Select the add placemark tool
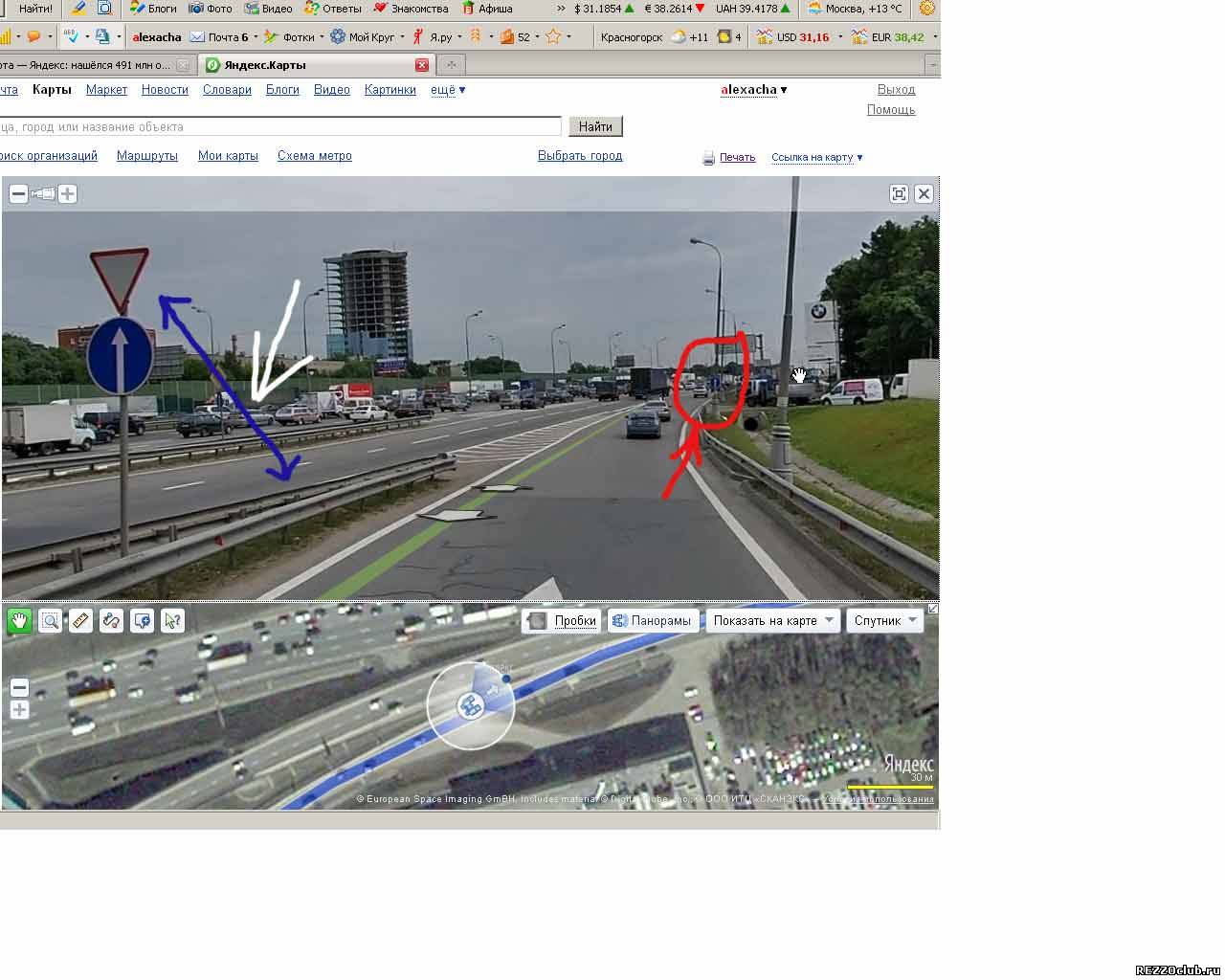Image resolution: width=1225 pixels, height=980 pixels. [x=143, y=621]
